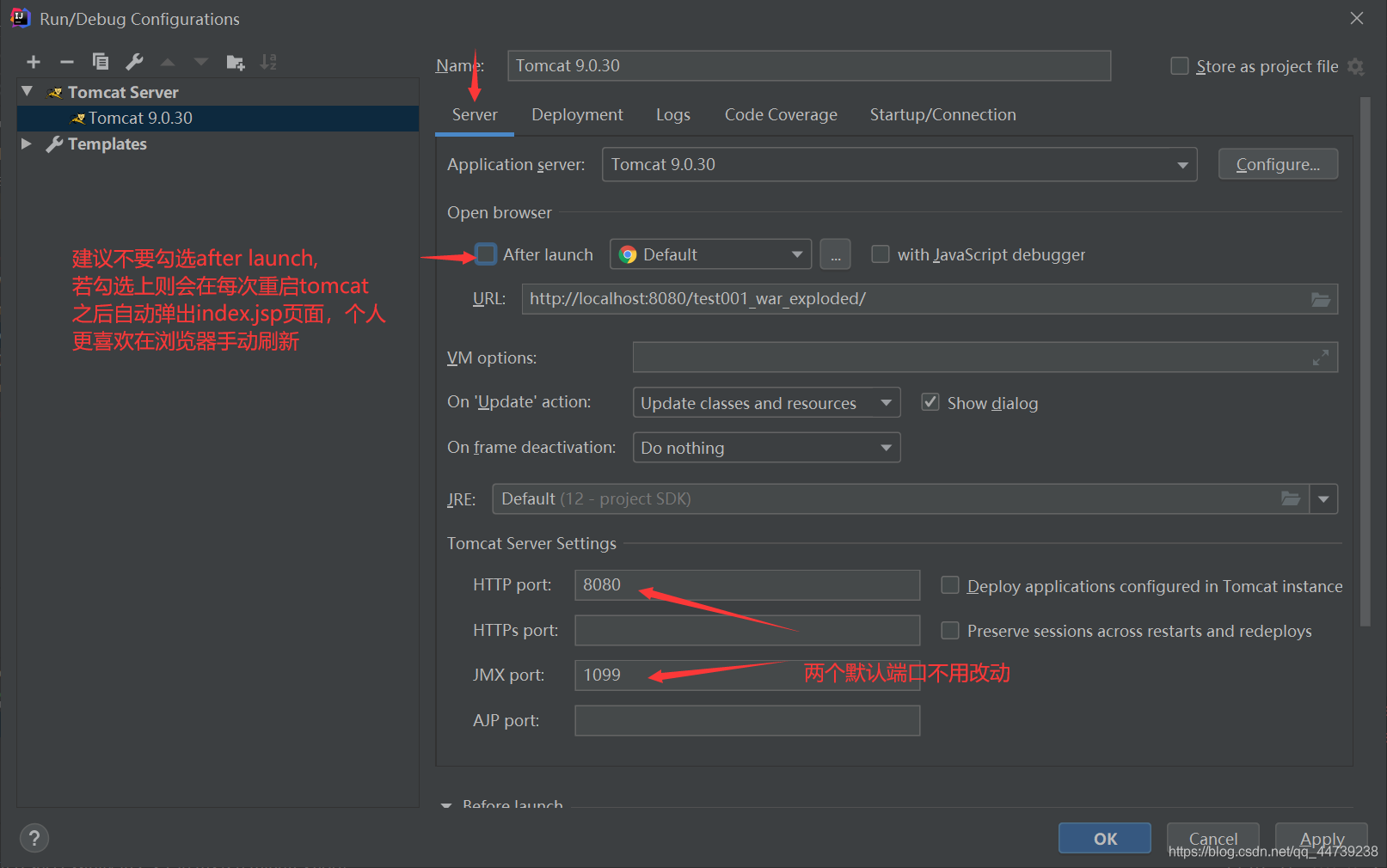
Task: Sort configurations alphabetically icon
Action: [x=269, y=62]
